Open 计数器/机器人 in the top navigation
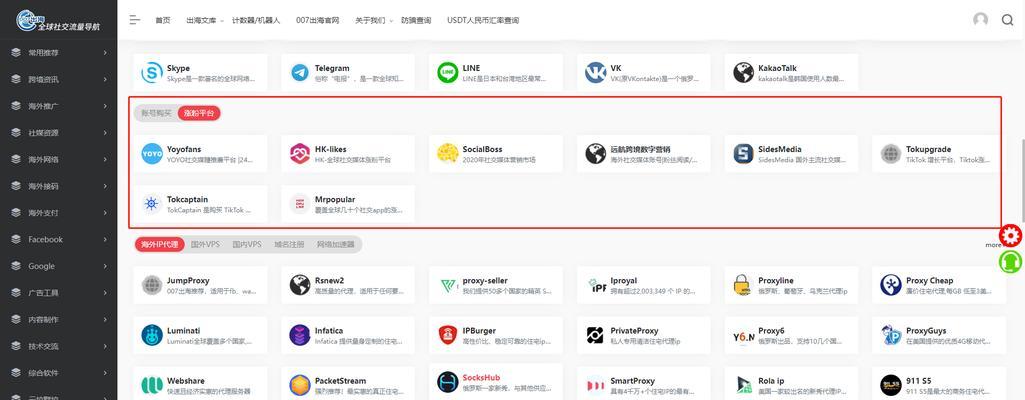This screenshot has width=1025, height=400. coord(256,20)
